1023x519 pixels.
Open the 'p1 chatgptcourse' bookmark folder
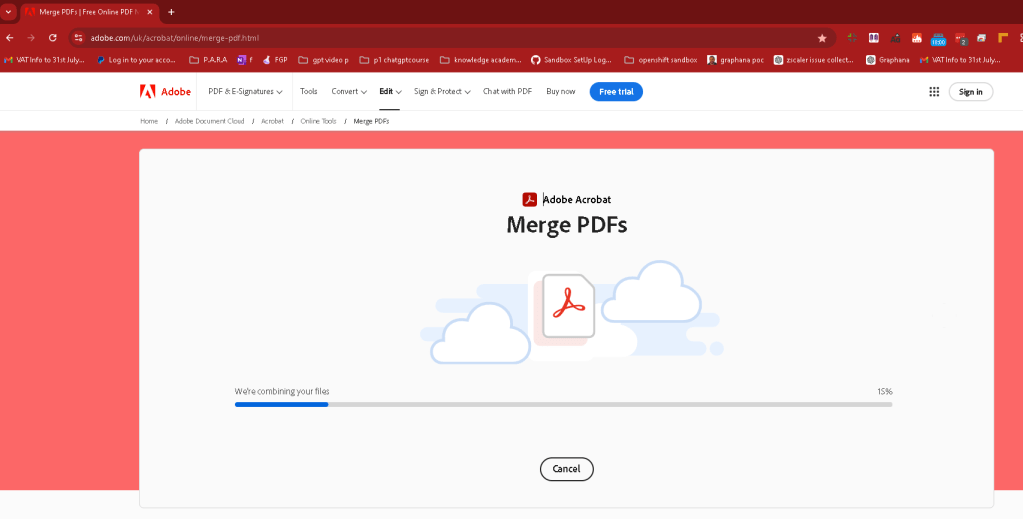pyautogui.click(x=394, y=59)
